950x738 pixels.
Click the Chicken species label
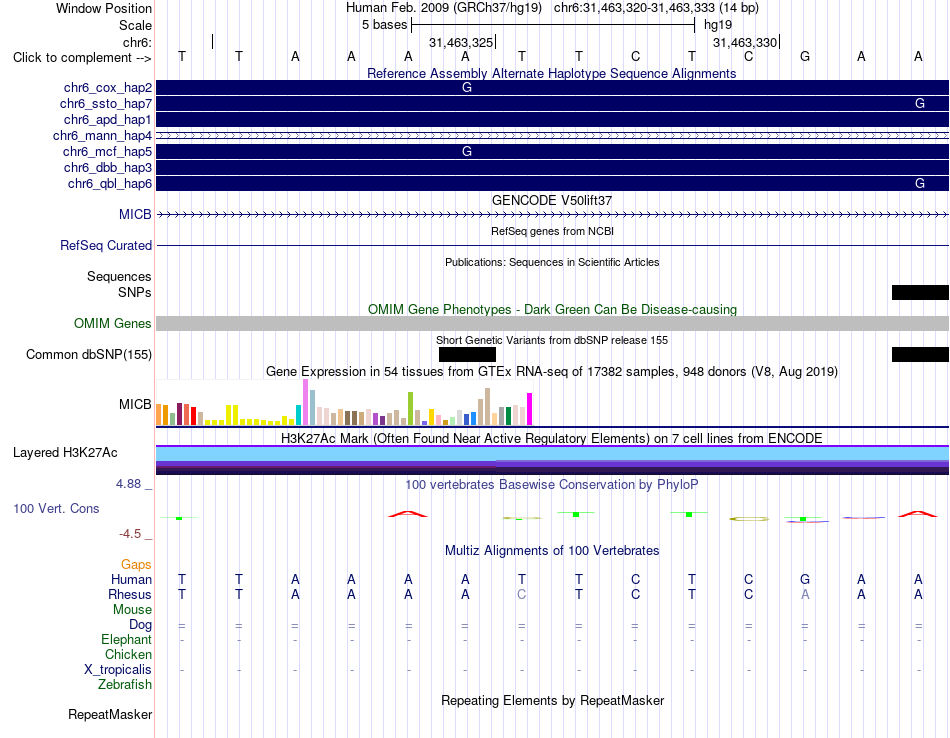tap(128, 654)
